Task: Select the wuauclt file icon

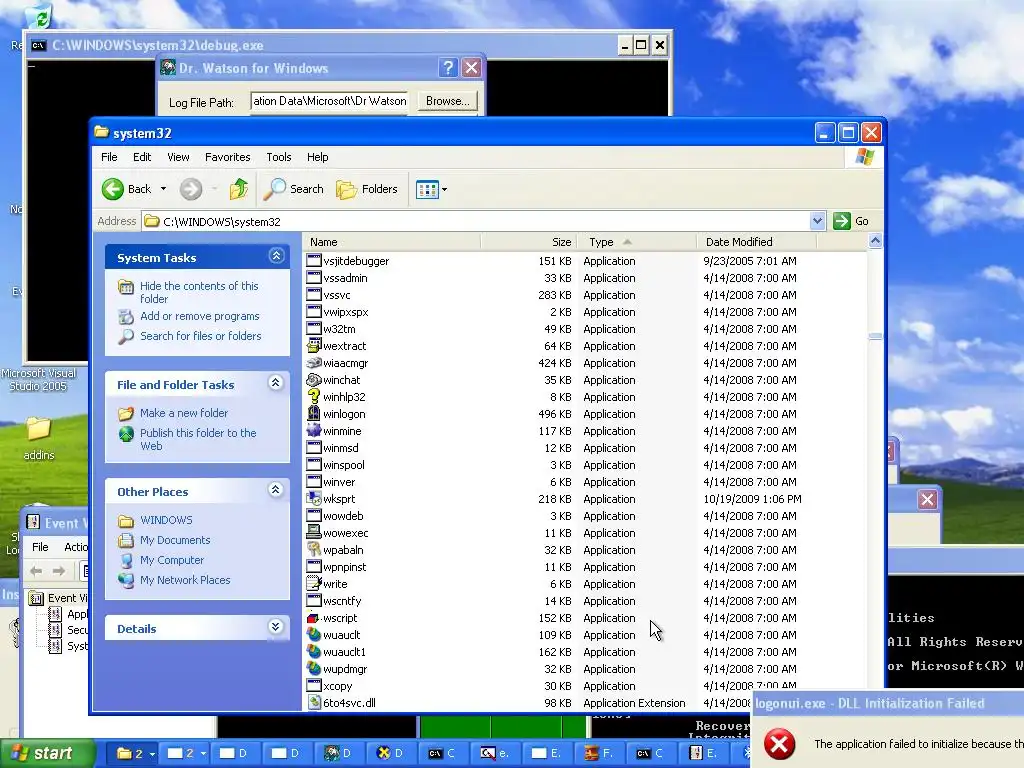Action: (314, 634)
